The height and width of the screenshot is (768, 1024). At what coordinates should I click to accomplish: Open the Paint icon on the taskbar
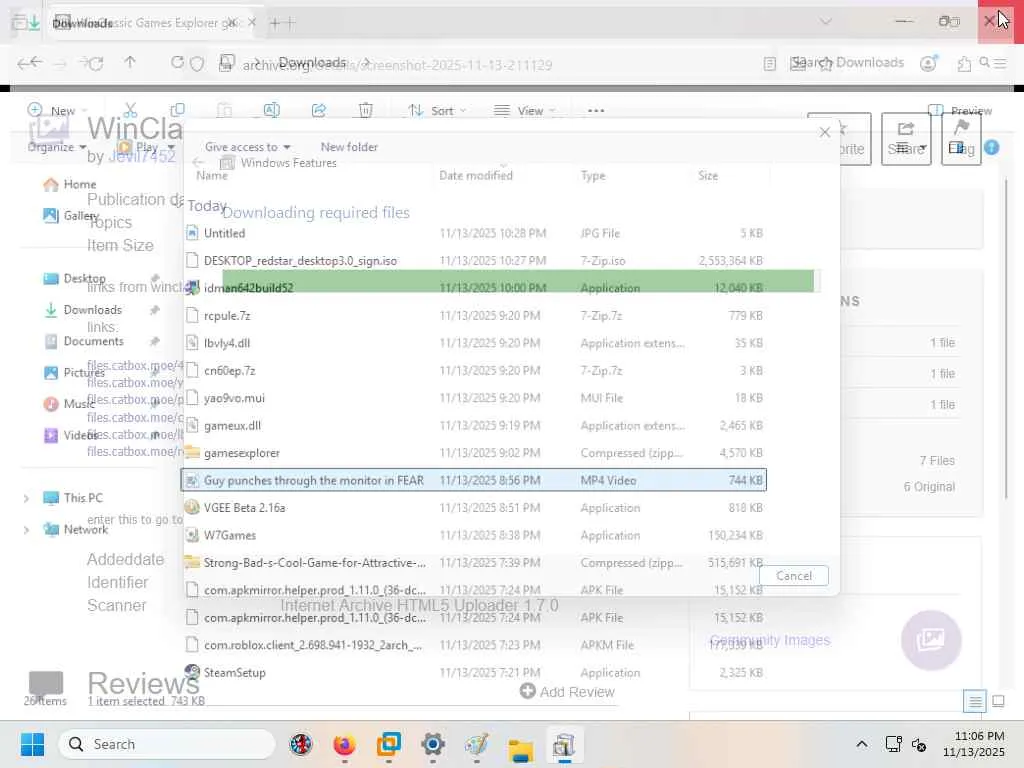[x=477, y=744]
